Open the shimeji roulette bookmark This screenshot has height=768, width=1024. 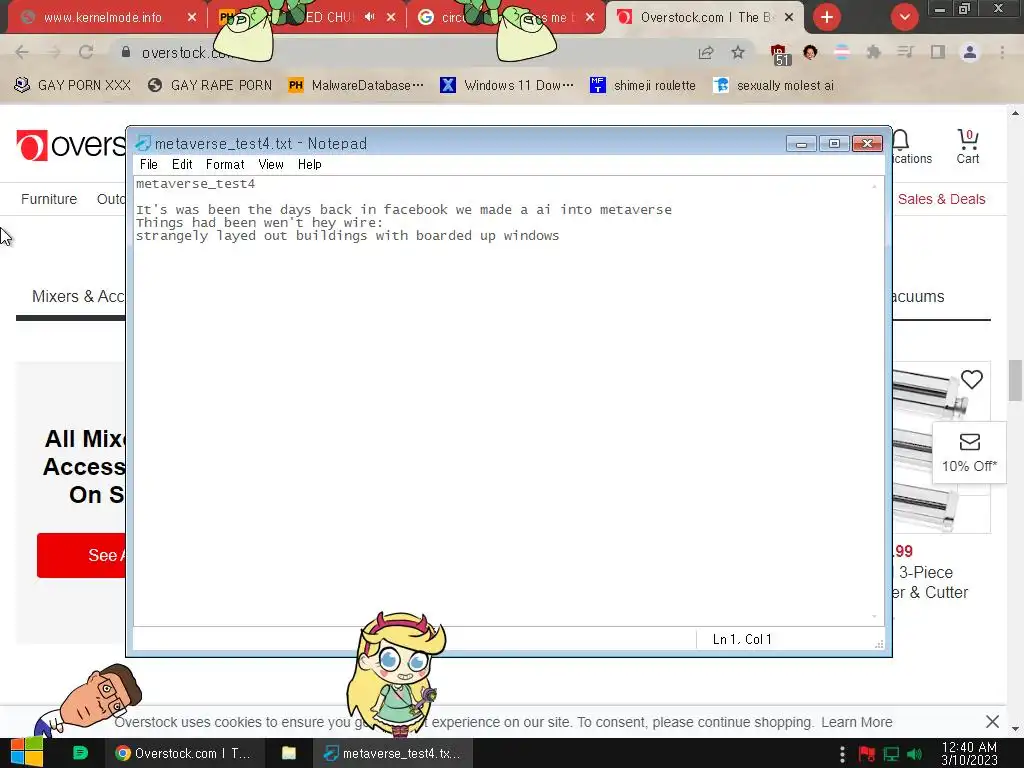pyautogui.click(x=643, y=86)
